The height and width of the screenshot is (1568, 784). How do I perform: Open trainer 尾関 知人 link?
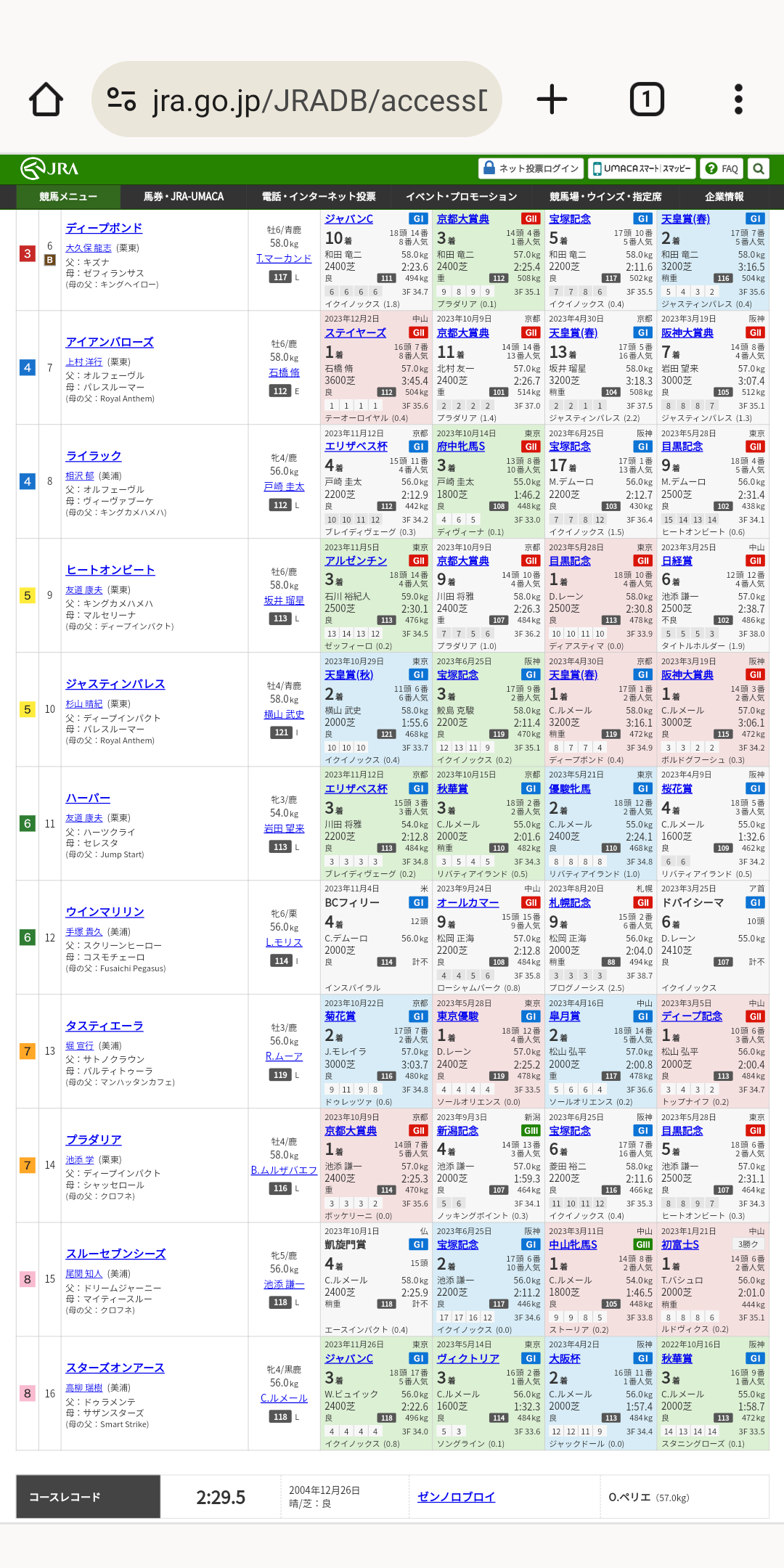pos(84,1273)
